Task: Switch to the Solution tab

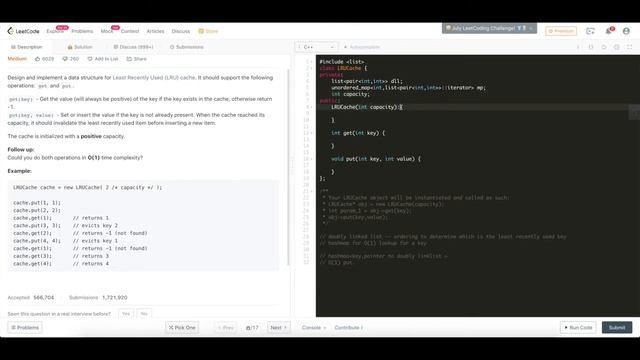Action: pyautogui.click(x=80, y=47)
